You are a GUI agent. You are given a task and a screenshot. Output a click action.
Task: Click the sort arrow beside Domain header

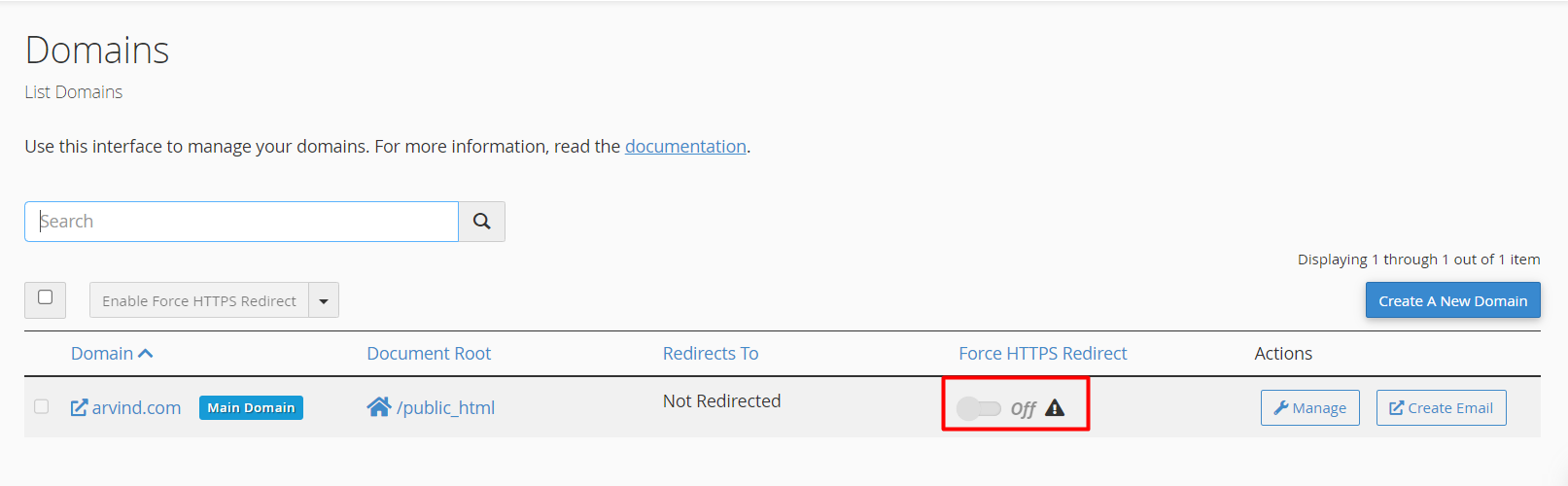click(146, 354)
